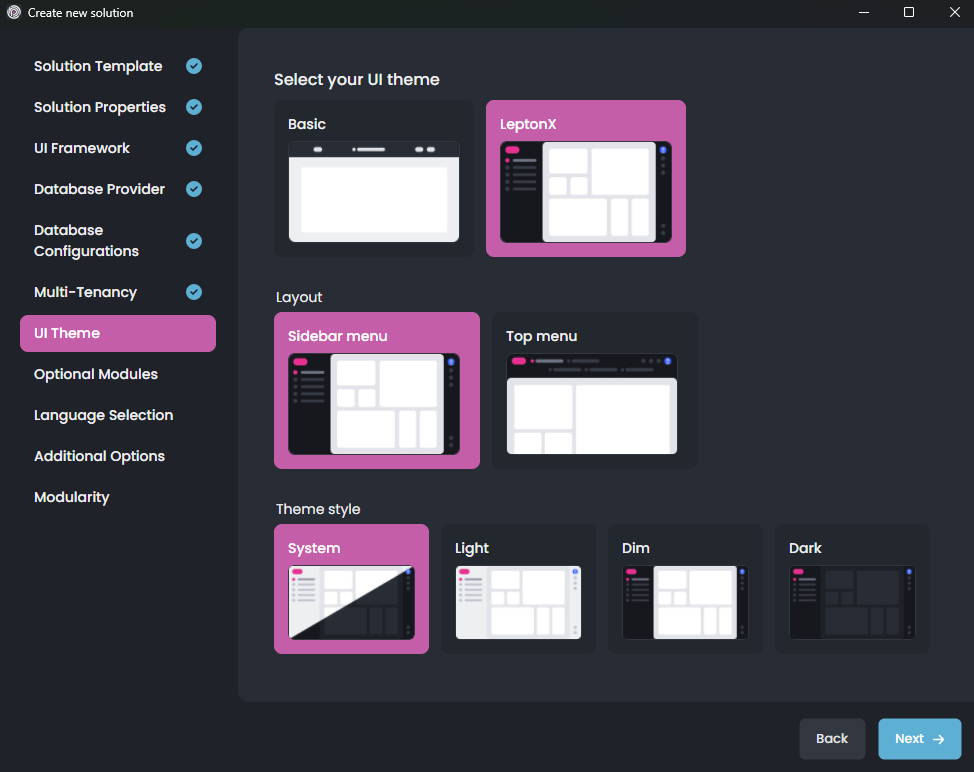Select the Dark theme style
This screenshot has height=772, width=974.
click(851, 588)
